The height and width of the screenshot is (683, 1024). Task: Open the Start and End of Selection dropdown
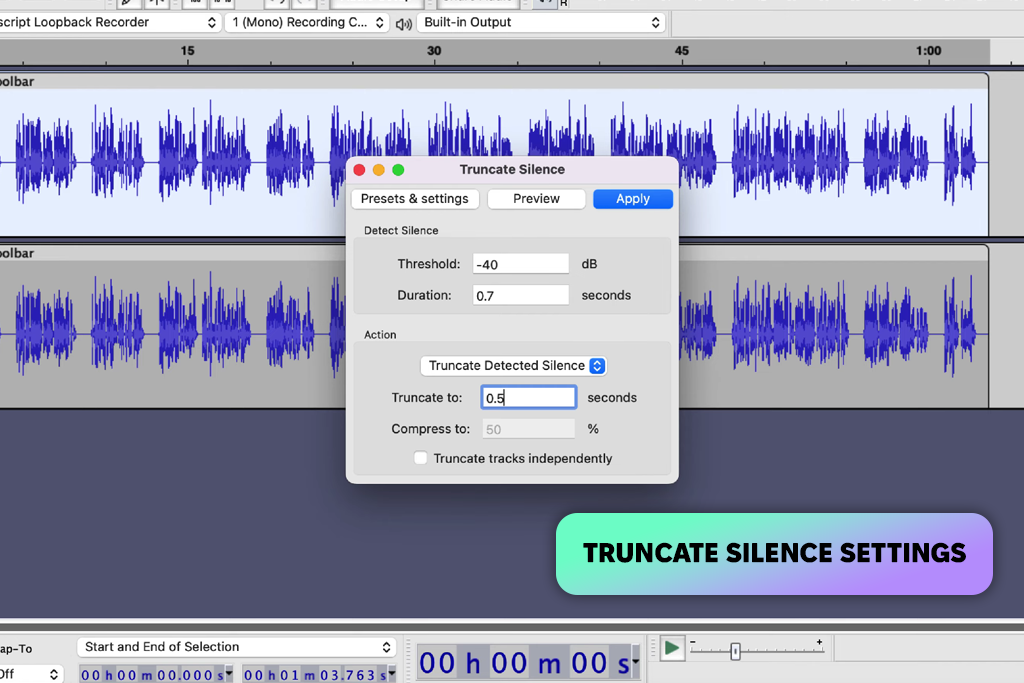pos(236,647)
